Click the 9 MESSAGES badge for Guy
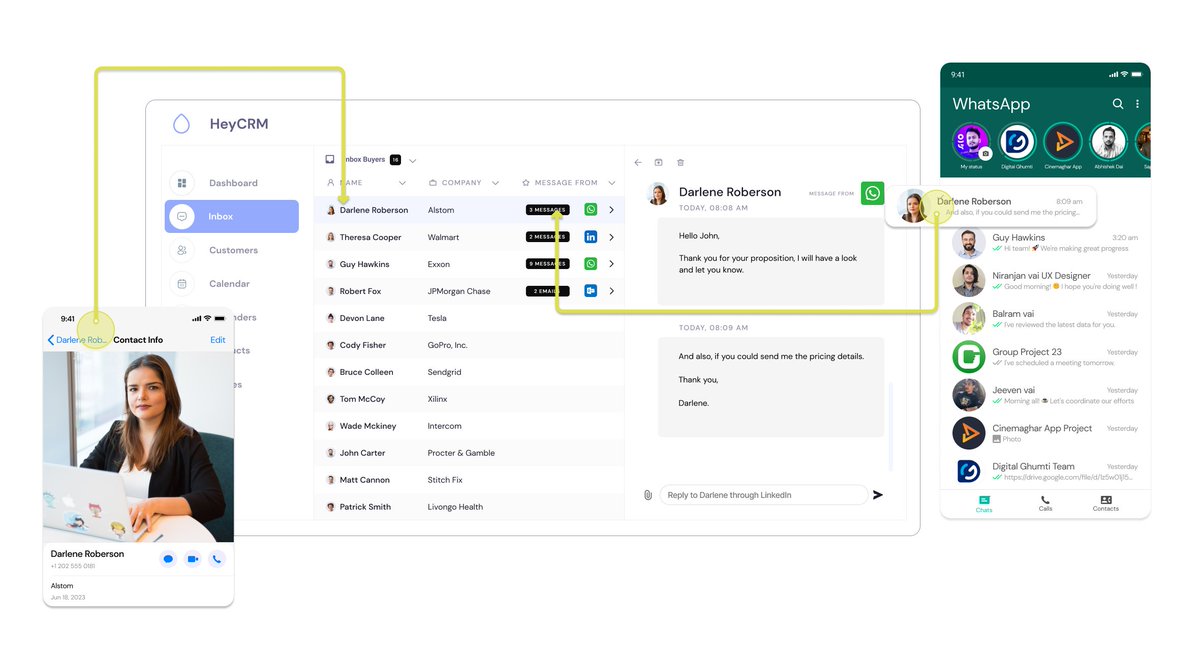This screenshot has height=651, width=1200. click(x=548, y=264)
